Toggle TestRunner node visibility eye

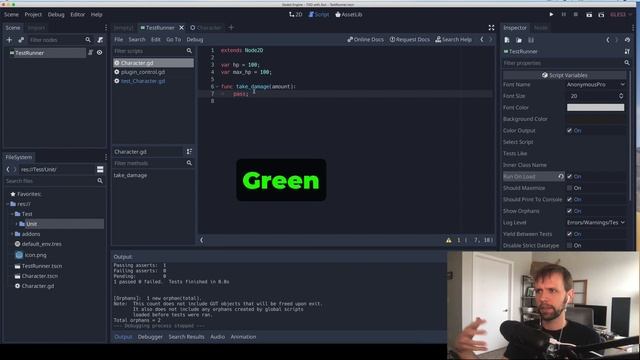point(99,53)
